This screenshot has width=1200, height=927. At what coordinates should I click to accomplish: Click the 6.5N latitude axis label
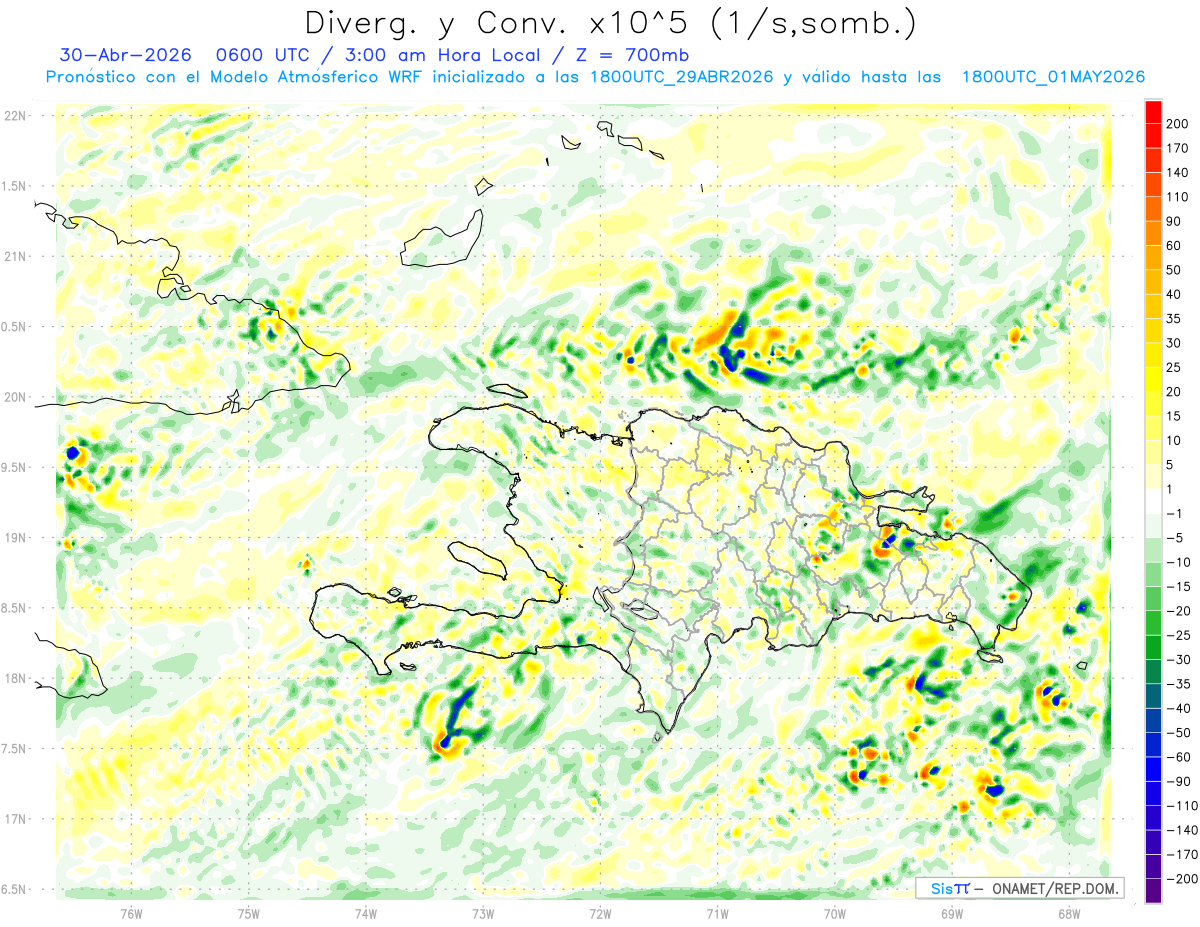15,889
